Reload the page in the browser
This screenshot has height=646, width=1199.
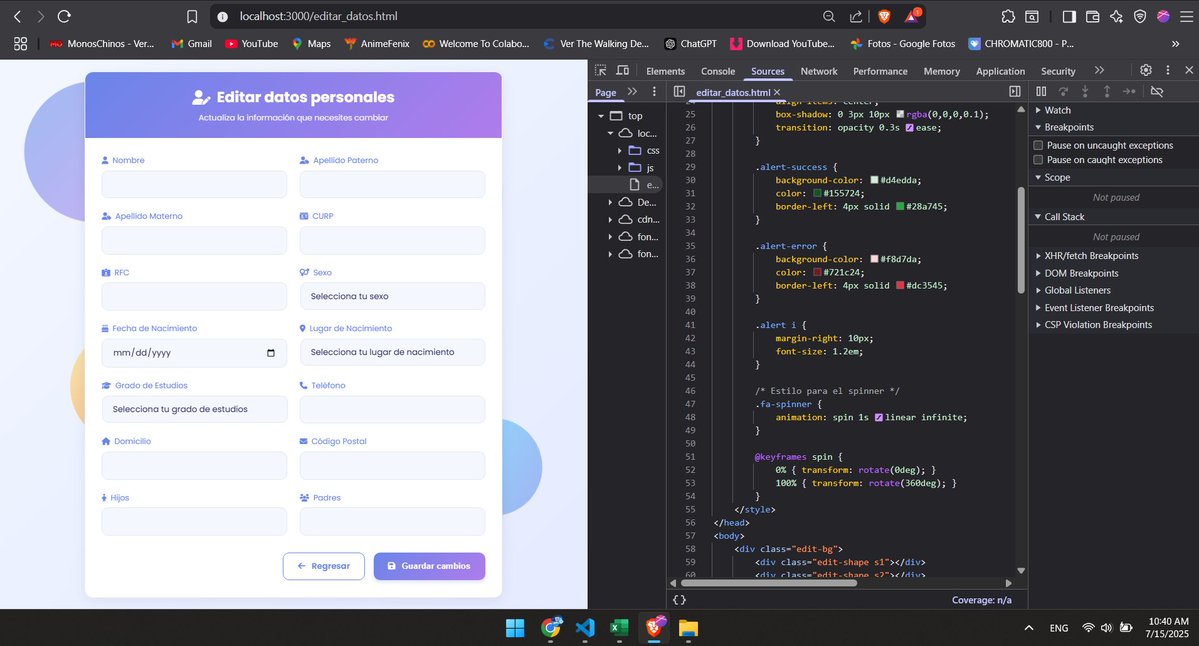64,16
